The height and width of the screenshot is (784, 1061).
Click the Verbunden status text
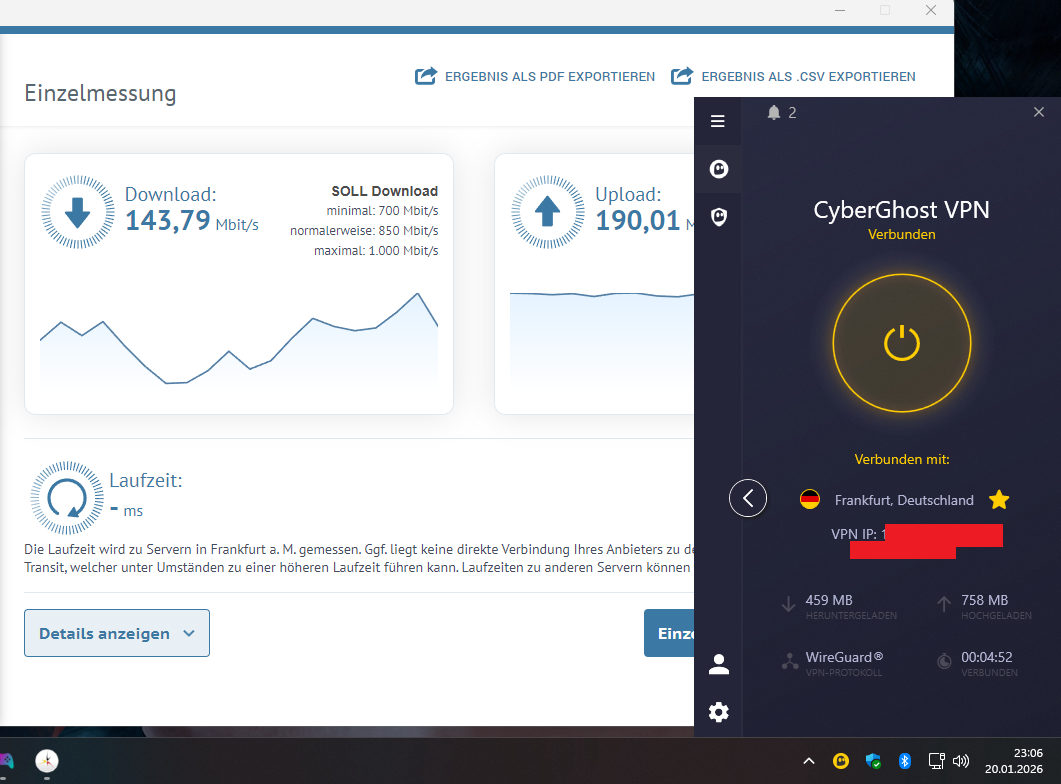click(901, 234)
